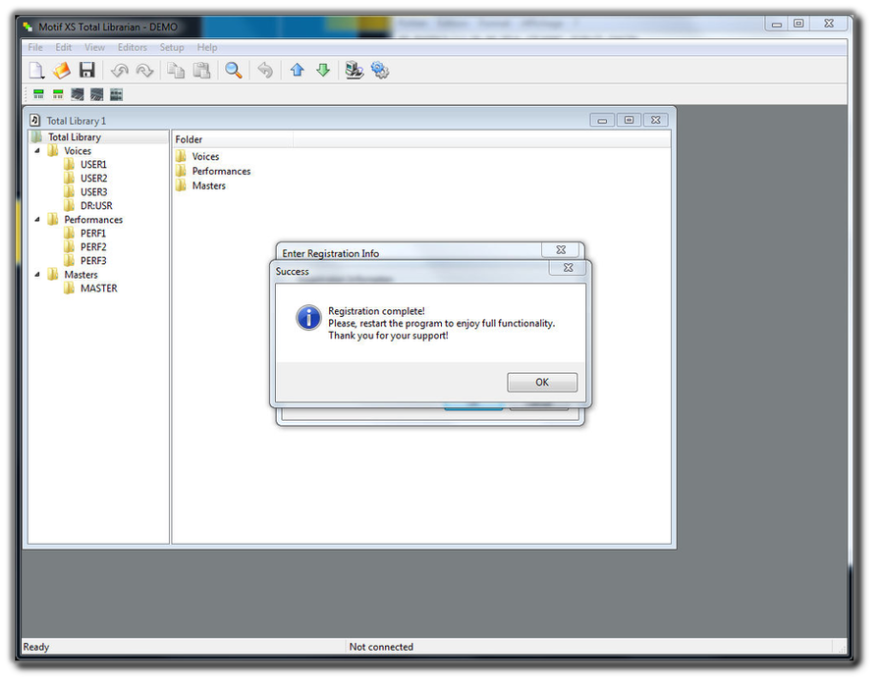This screenshot has width=878, height=685.
Task: Minimize the Motif XS Total Librarian window
Action: point(777,24)
